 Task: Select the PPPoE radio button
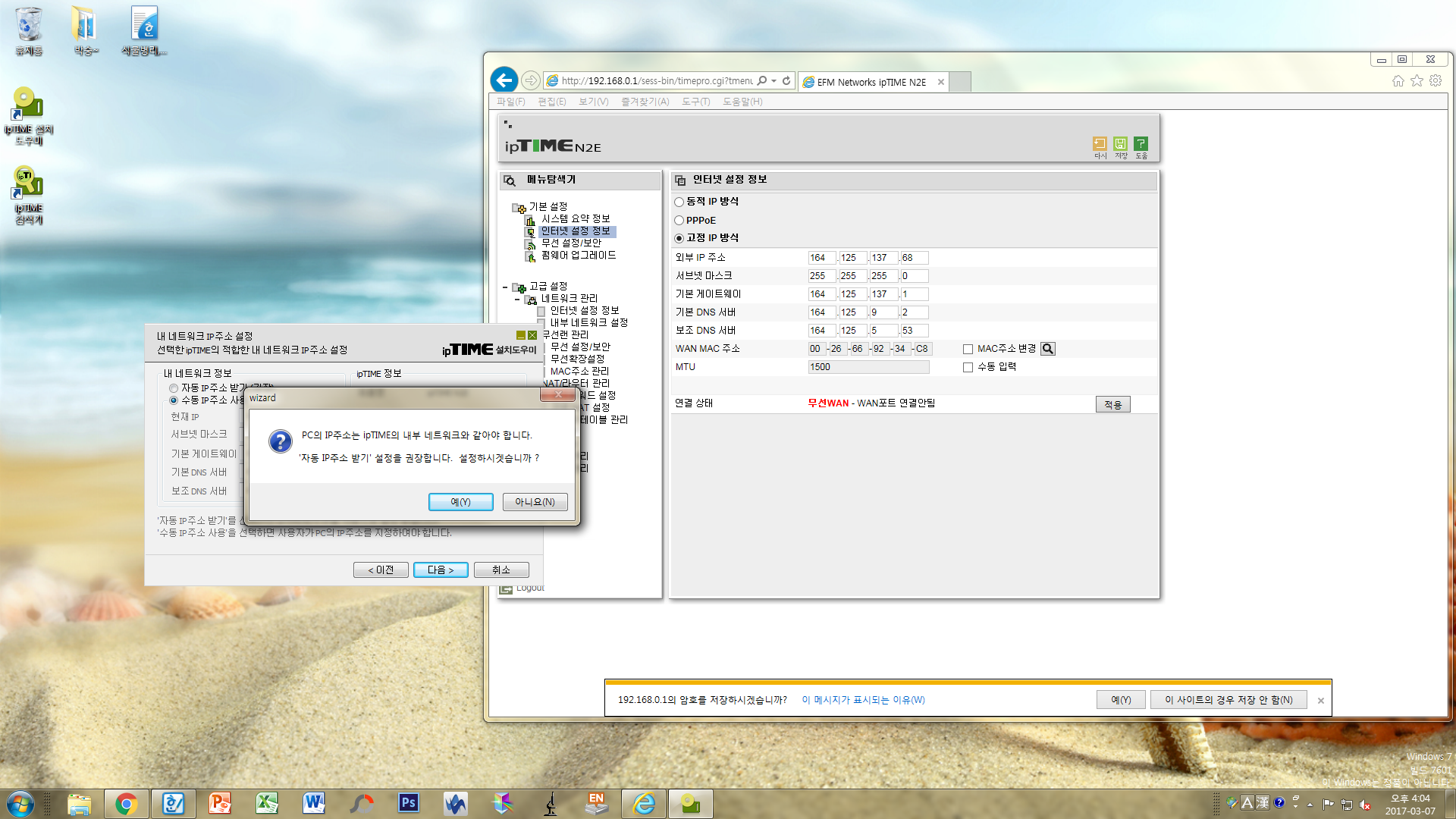679,221
